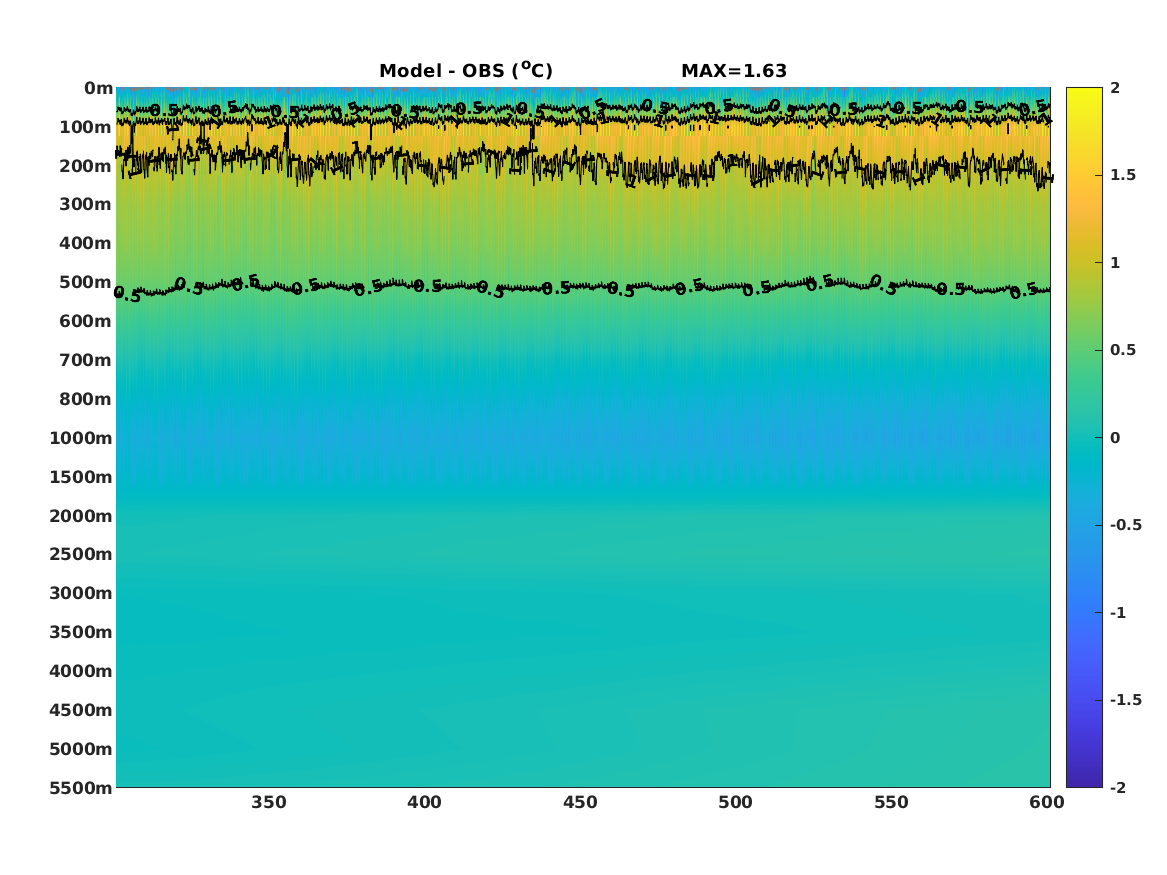Click the 'MAX=1.63' label

(734, 71)
